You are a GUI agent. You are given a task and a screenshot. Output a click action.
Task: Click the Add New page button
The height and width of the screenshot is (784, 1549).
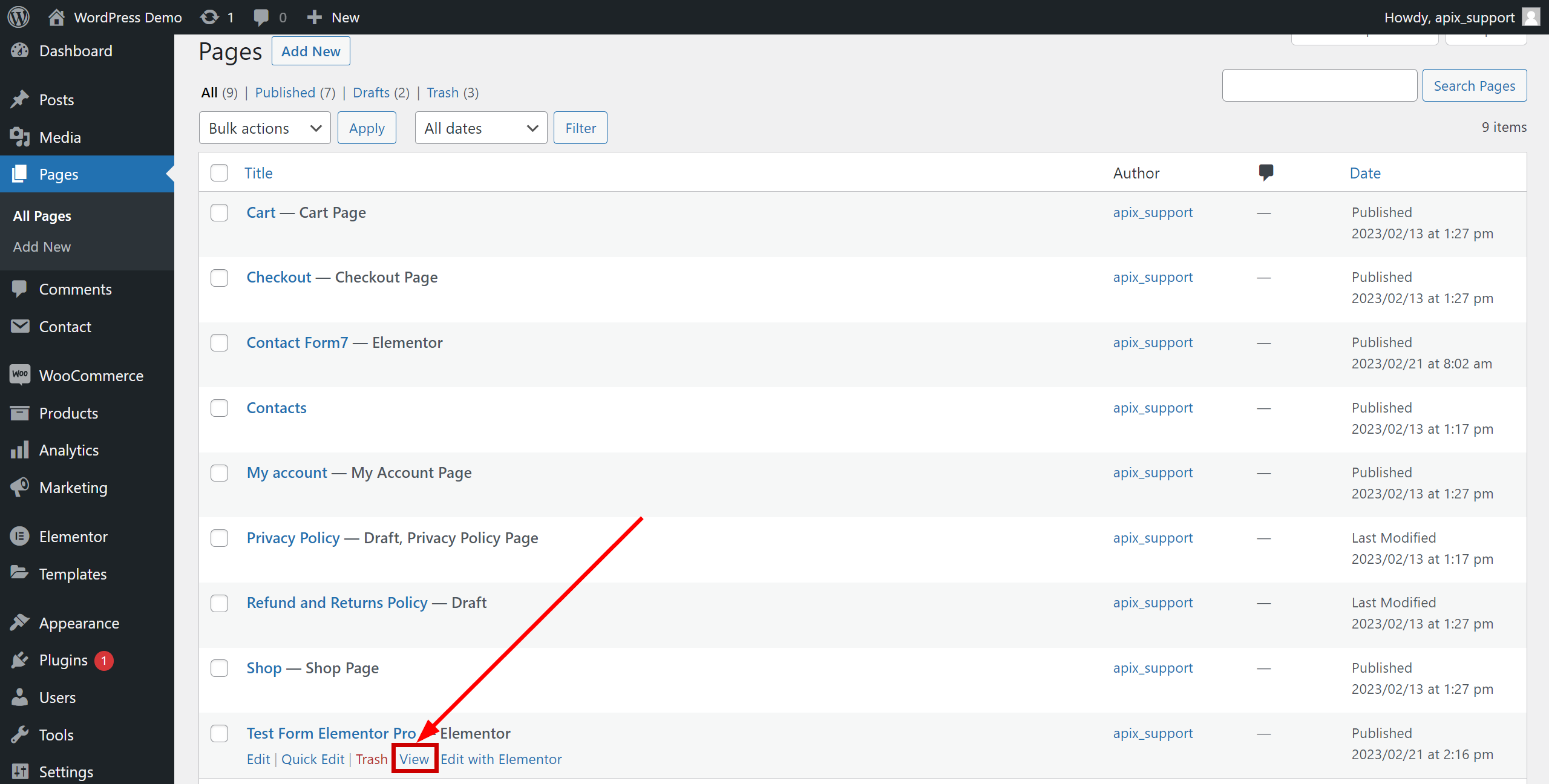point(310,51)
